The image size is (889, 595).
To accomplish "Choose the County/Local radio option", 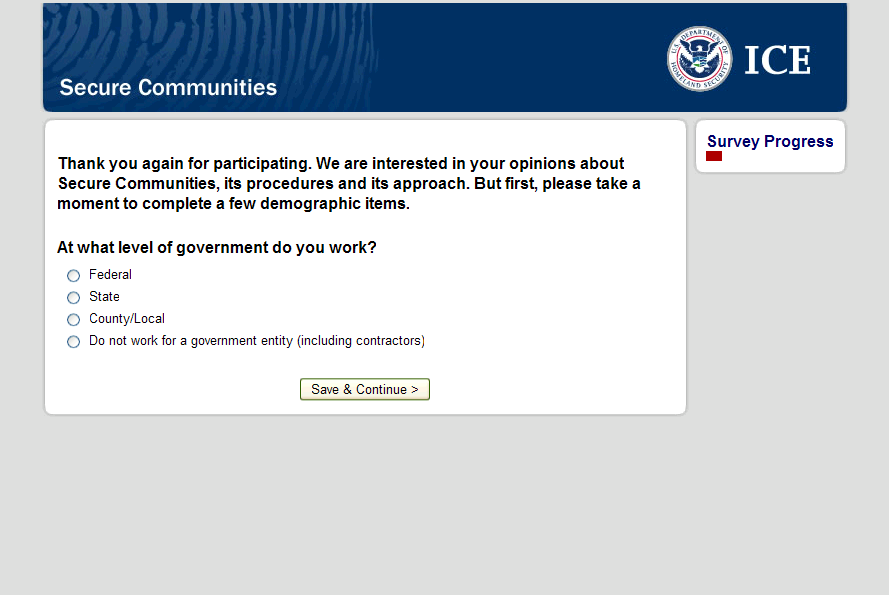I will click(73, 320).
